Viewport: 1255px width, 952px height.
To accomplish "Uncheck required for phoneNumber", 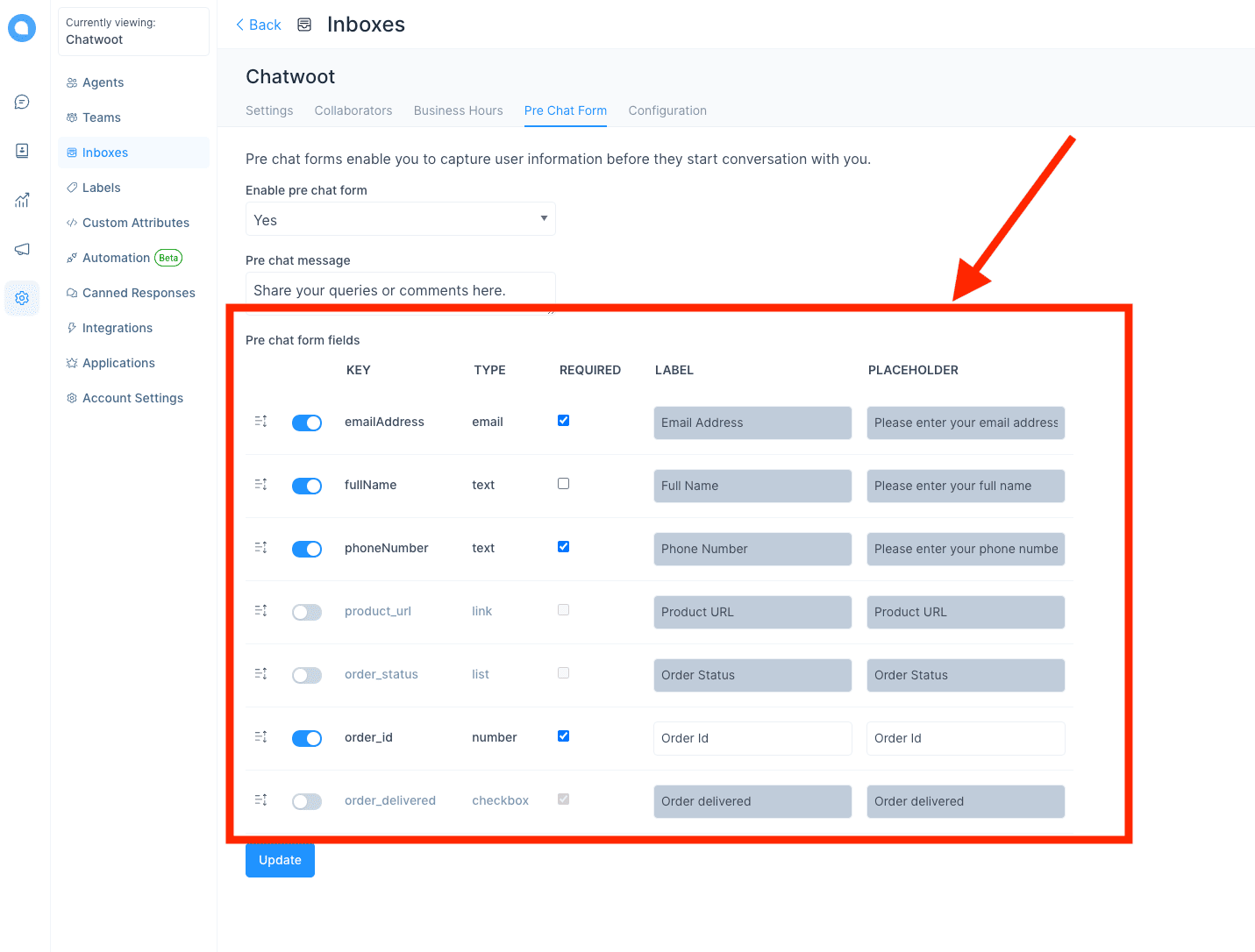I will click(564, 547).
